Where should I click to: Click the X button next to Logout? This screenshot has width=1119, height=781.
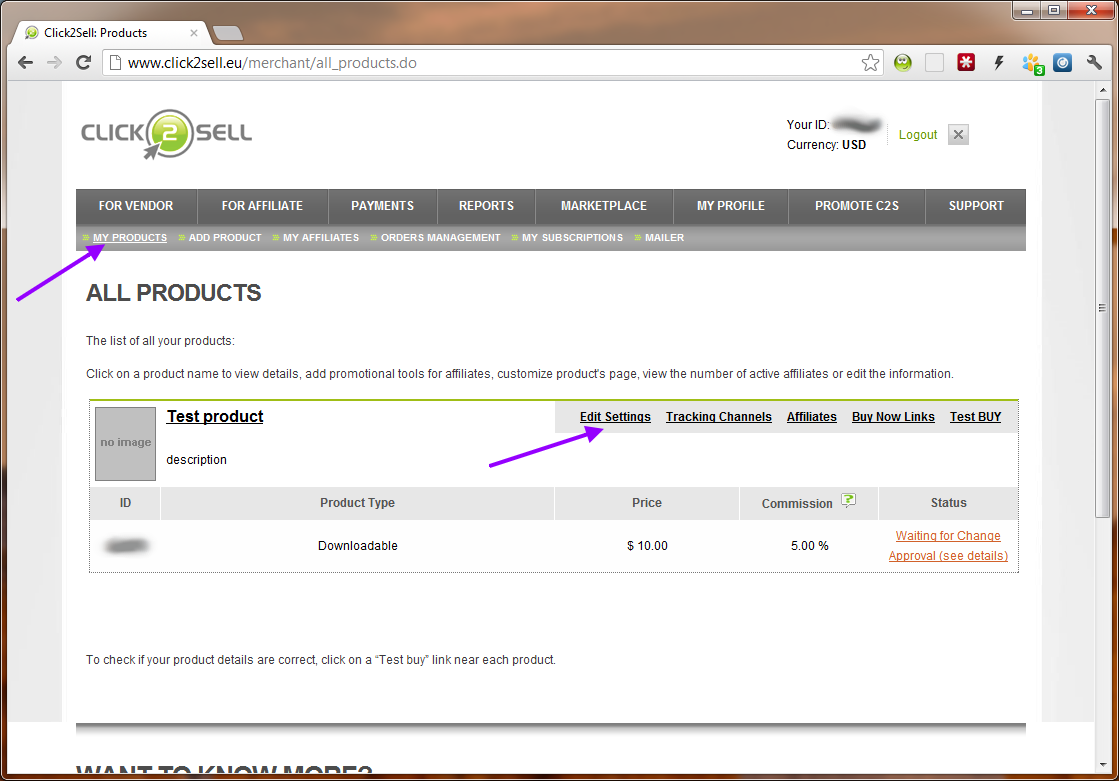(958, 134)
